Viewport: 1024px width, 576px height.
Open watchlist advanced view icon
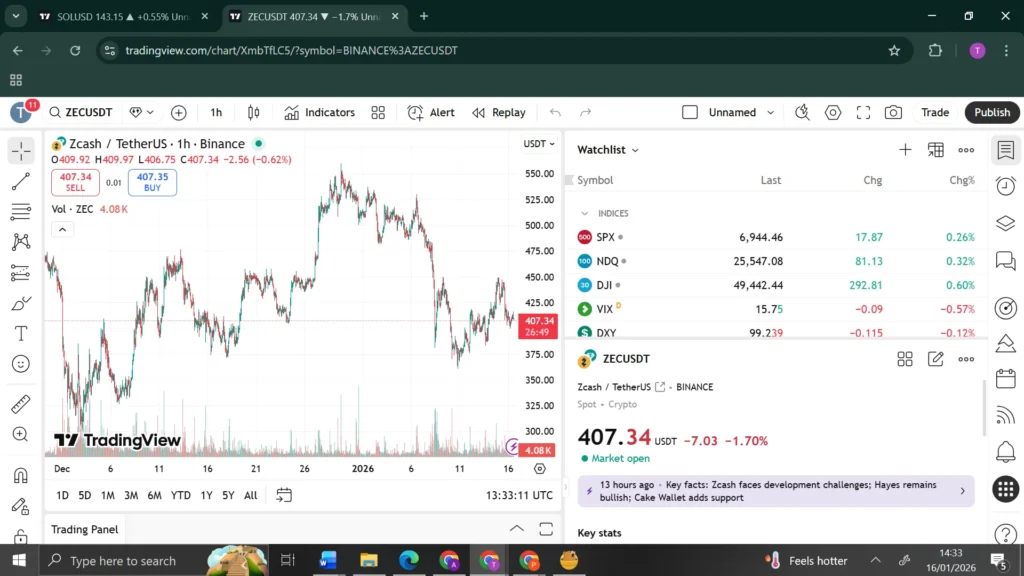point(936,150)
